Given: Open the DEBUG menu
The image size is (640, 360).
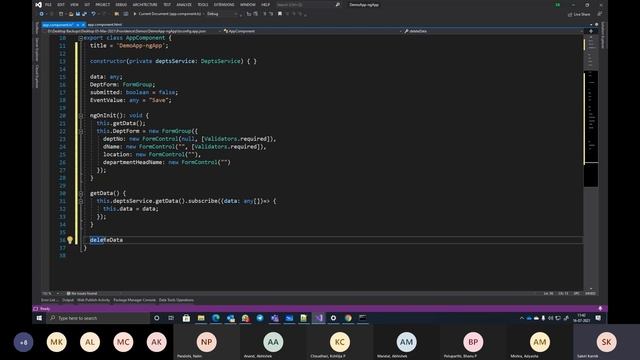Looking at the screenshot, I should click(x=121, y=4).
